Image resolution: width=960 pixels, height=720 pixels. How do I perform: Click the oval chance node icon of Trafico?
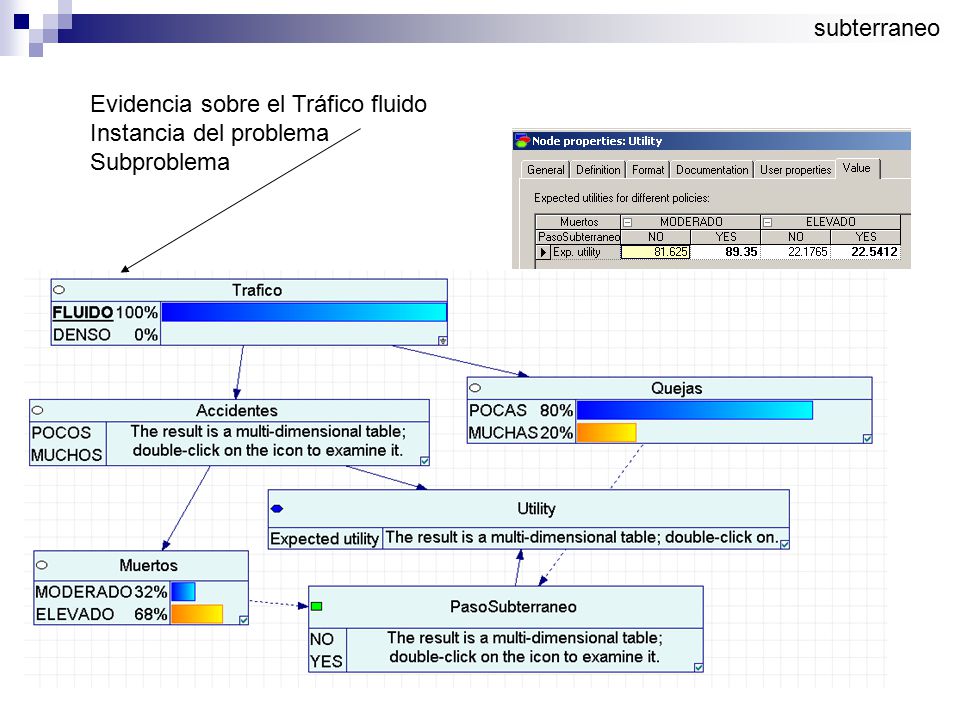pos(59,290)
